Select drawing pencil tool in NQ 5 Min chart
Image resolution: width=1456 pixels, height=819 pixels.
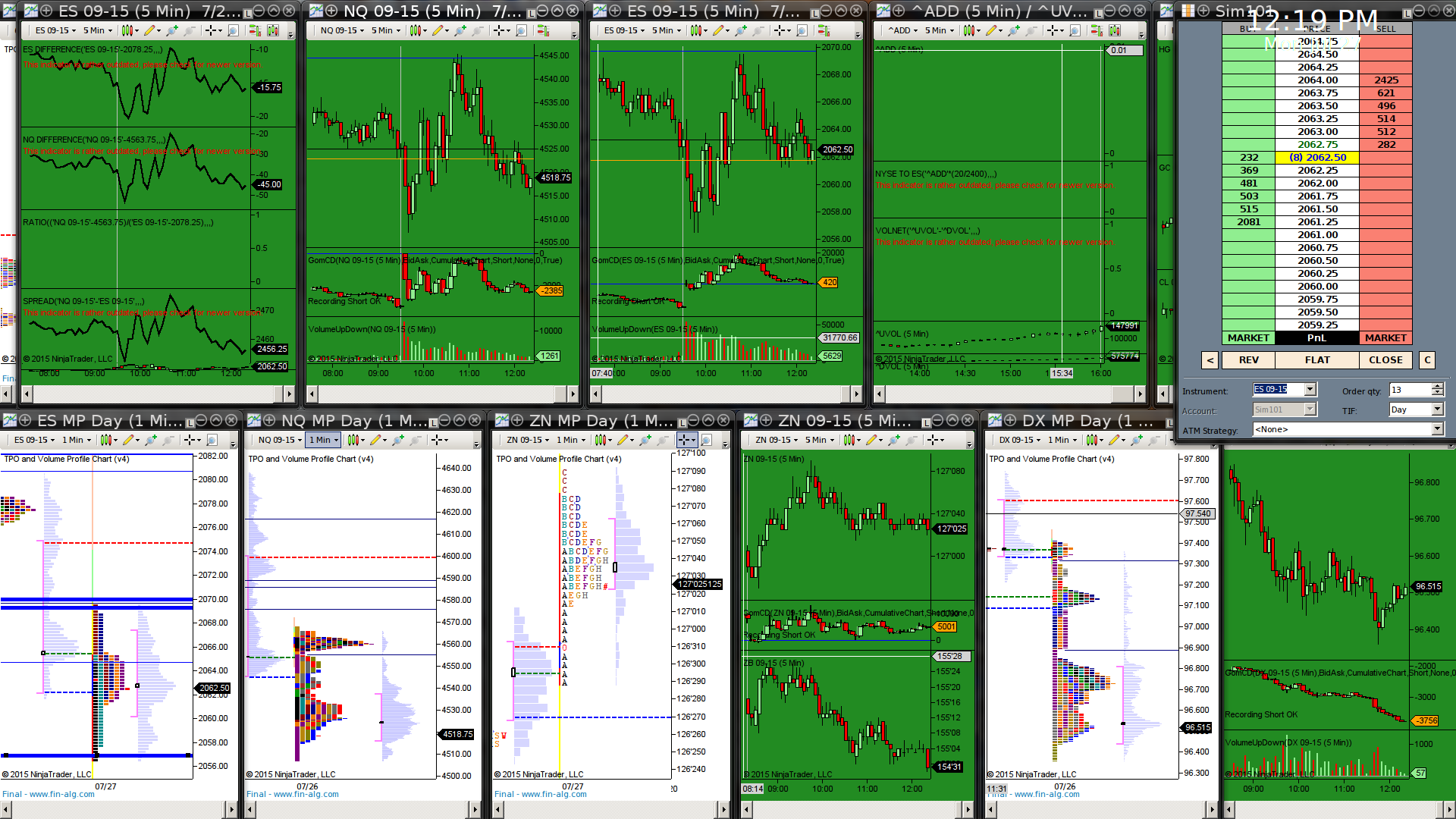[x=438, y=30]
